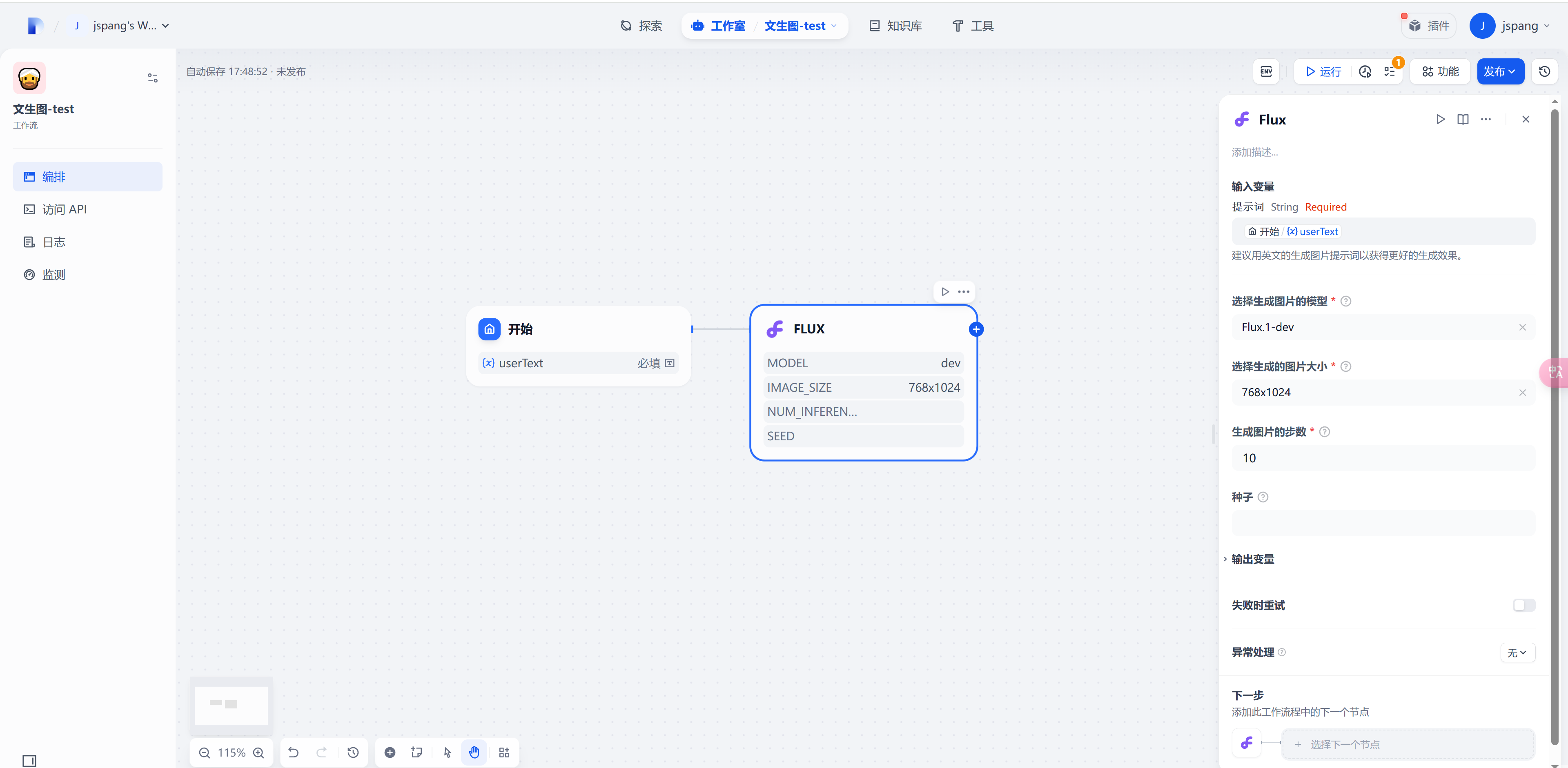Select the FLUX node title on canvas
Image resolution: width=1568 pixels, height=768 pixels.
point(809,329)
